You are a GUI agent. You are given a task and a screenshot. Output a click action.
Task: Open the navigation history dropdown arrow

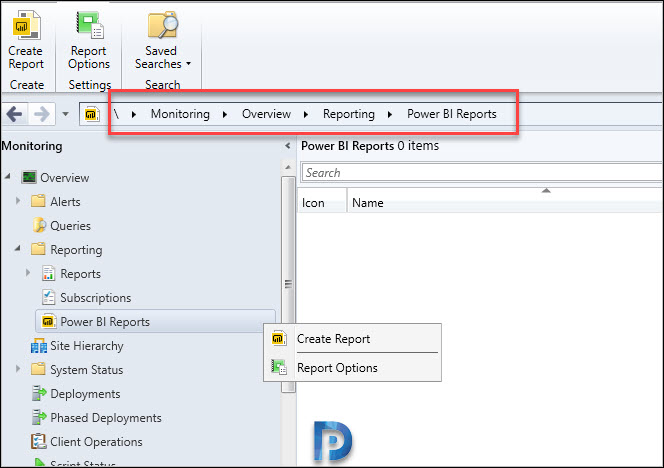tap(65, 114)
